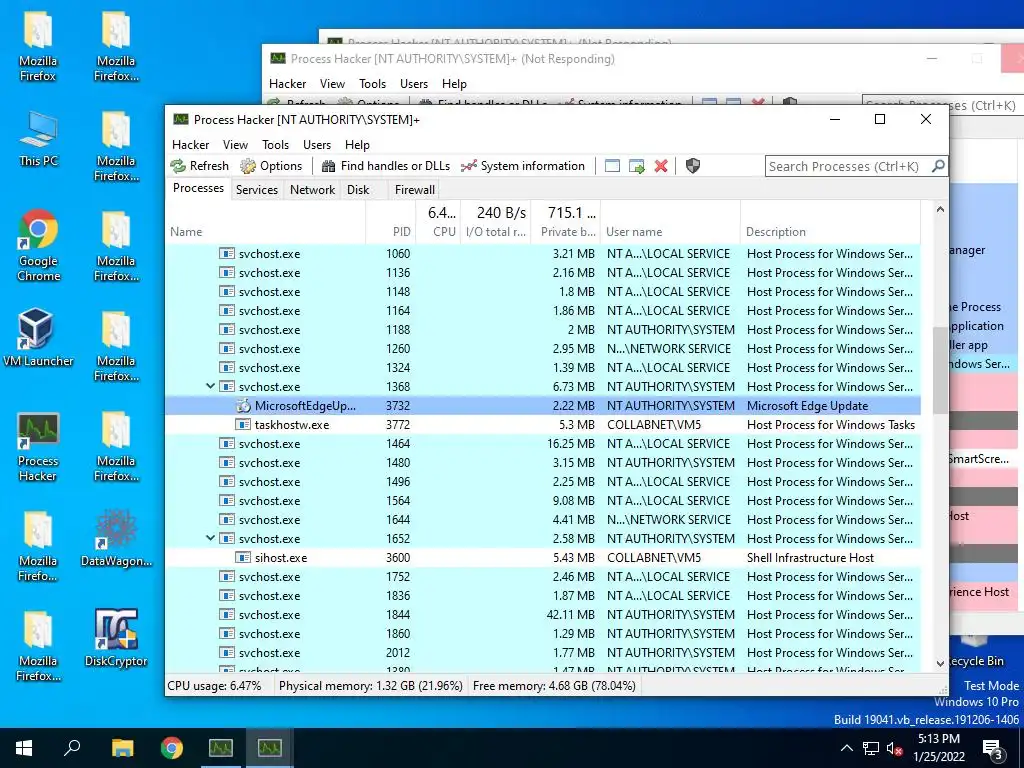Click the process list scrollbar thumb
The image size is (1024, 768).
(940, 370)
